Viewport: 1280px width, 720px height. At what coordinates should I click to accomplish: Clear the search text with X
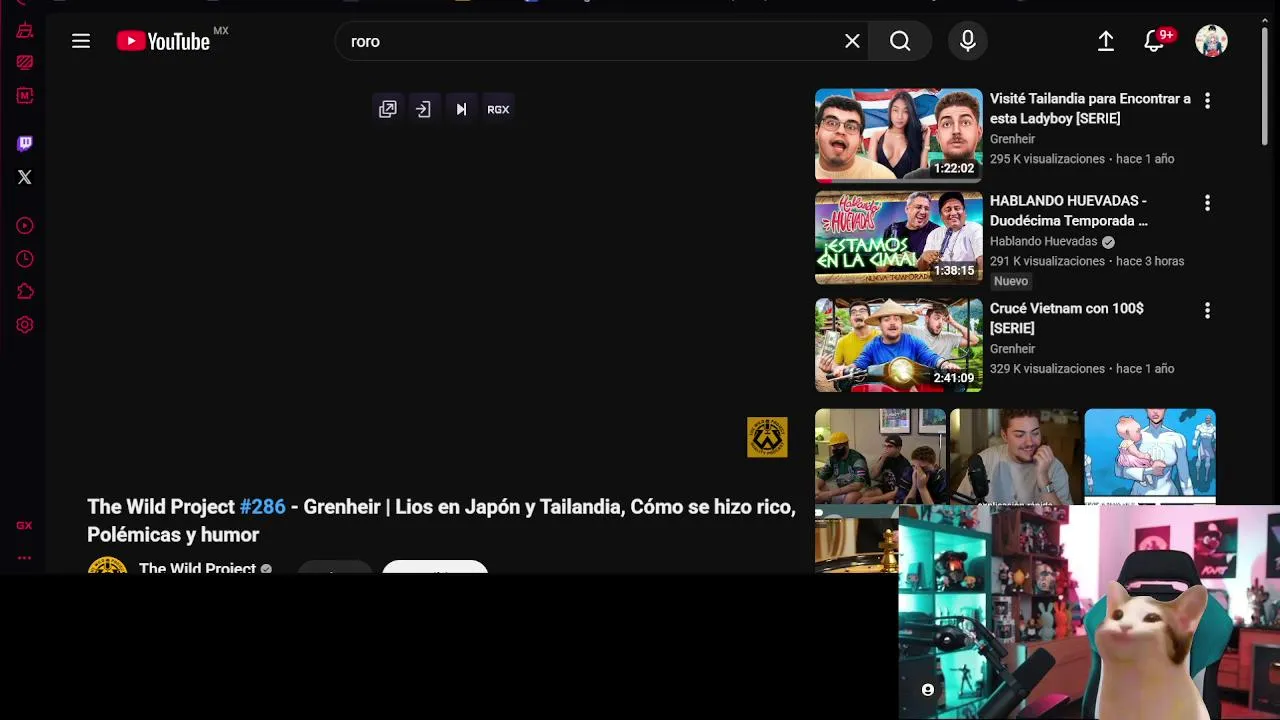pyautogui.click(x=852, y=41)
